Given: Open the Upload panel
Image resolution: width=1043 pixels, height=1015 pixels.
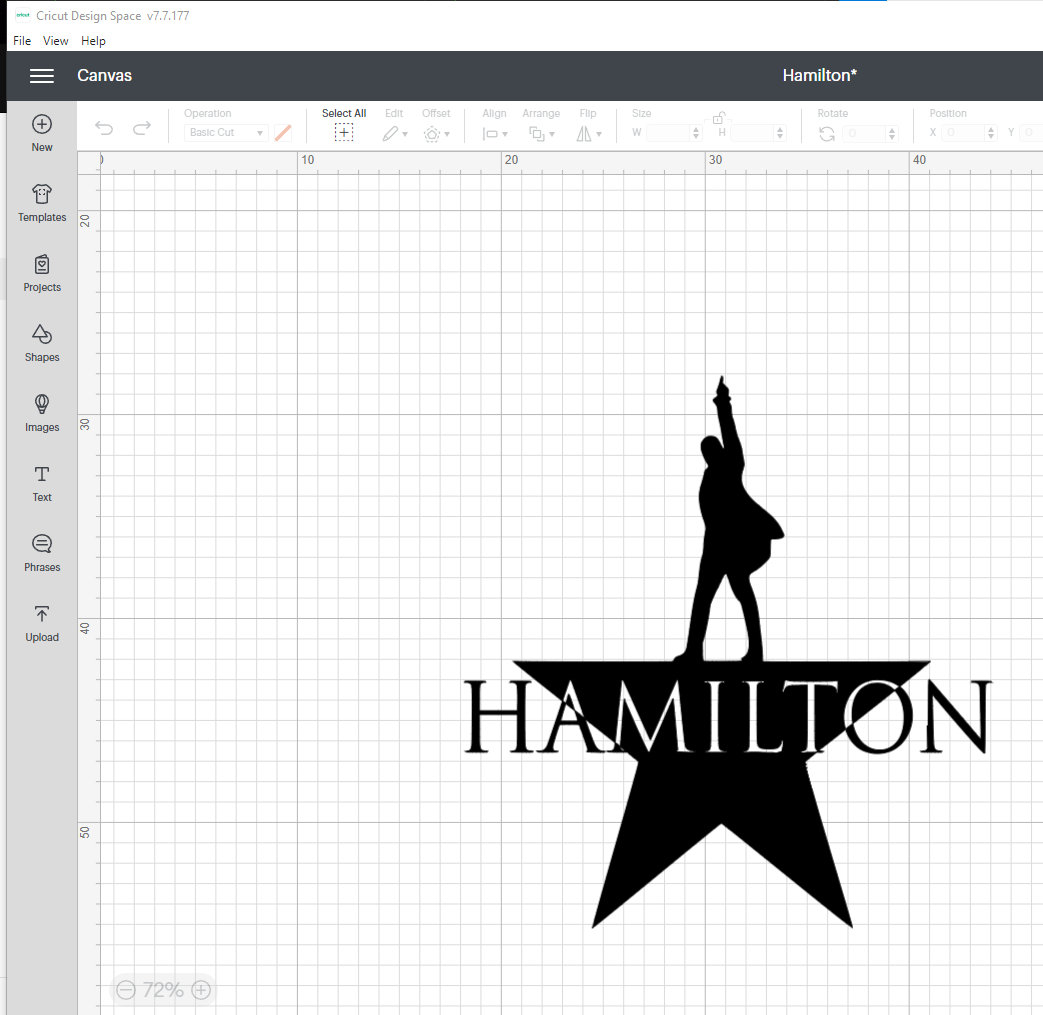Looking at the screenshot, I should pos(41,623).
